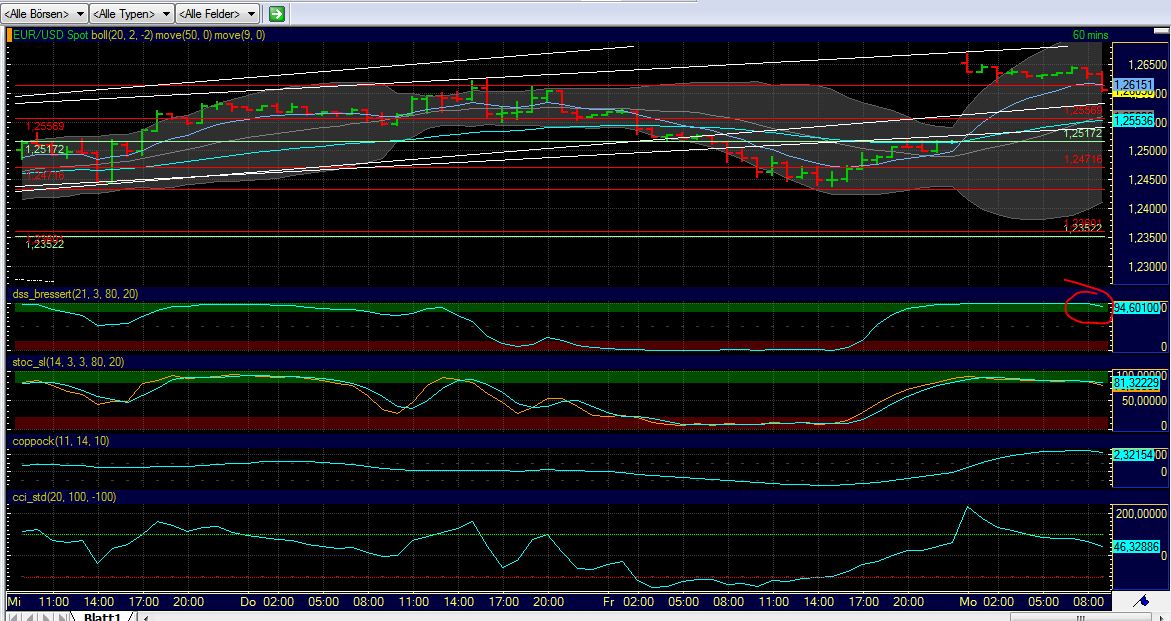Click the 81,32229 stochastic value
This screenshot has width=1171, height=621.
tap(1137, 383)
